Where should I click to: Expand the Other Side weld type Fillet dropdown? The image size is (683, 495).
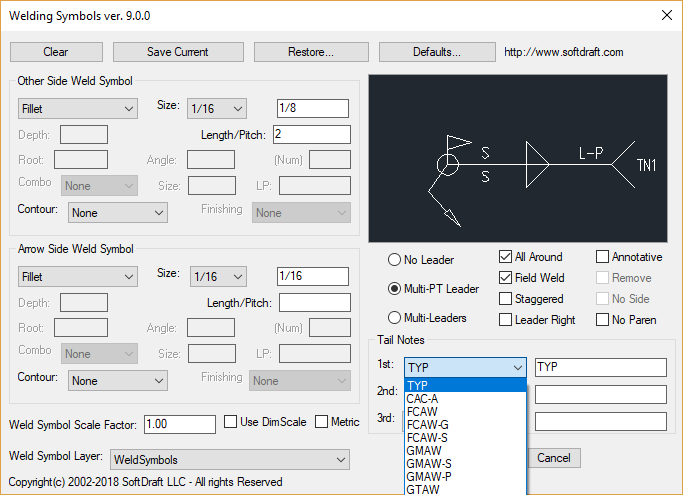coord(77,108)
